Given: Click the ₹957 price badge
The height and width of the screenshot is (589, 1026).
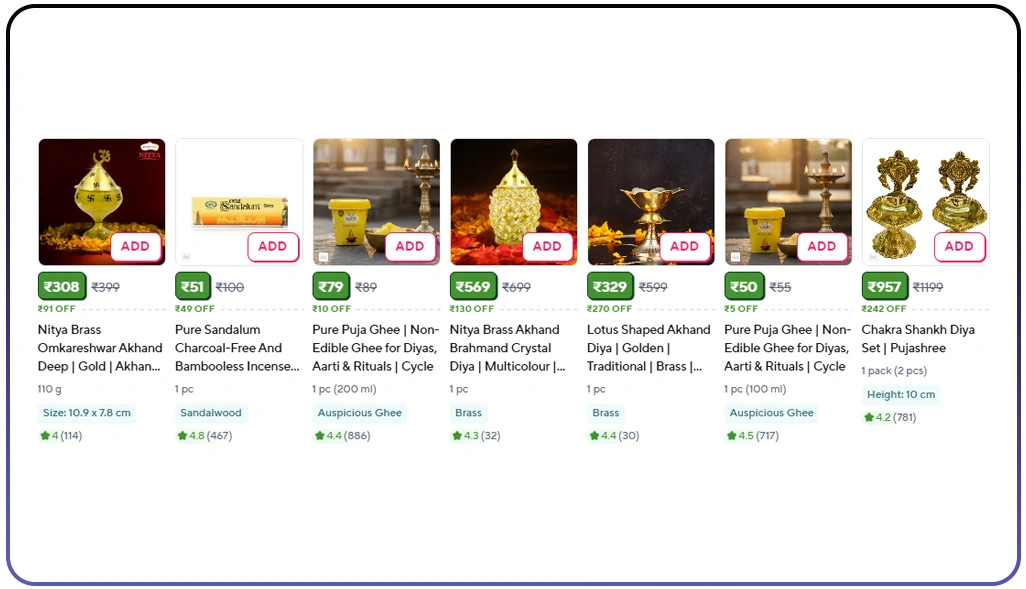Looking at the screenshot, I should (x=885, y=287).
